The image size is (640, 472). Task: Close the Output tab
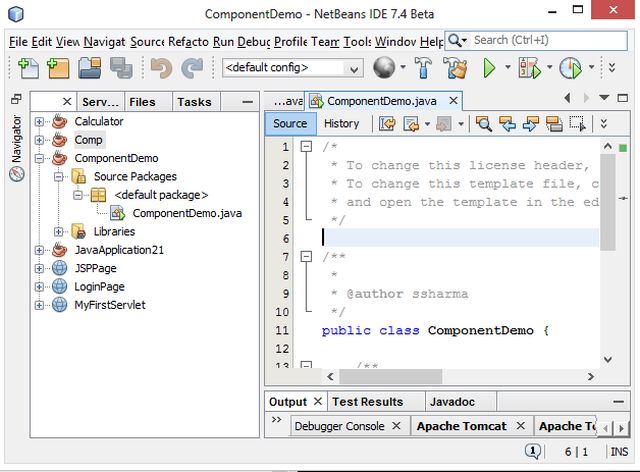318,401
